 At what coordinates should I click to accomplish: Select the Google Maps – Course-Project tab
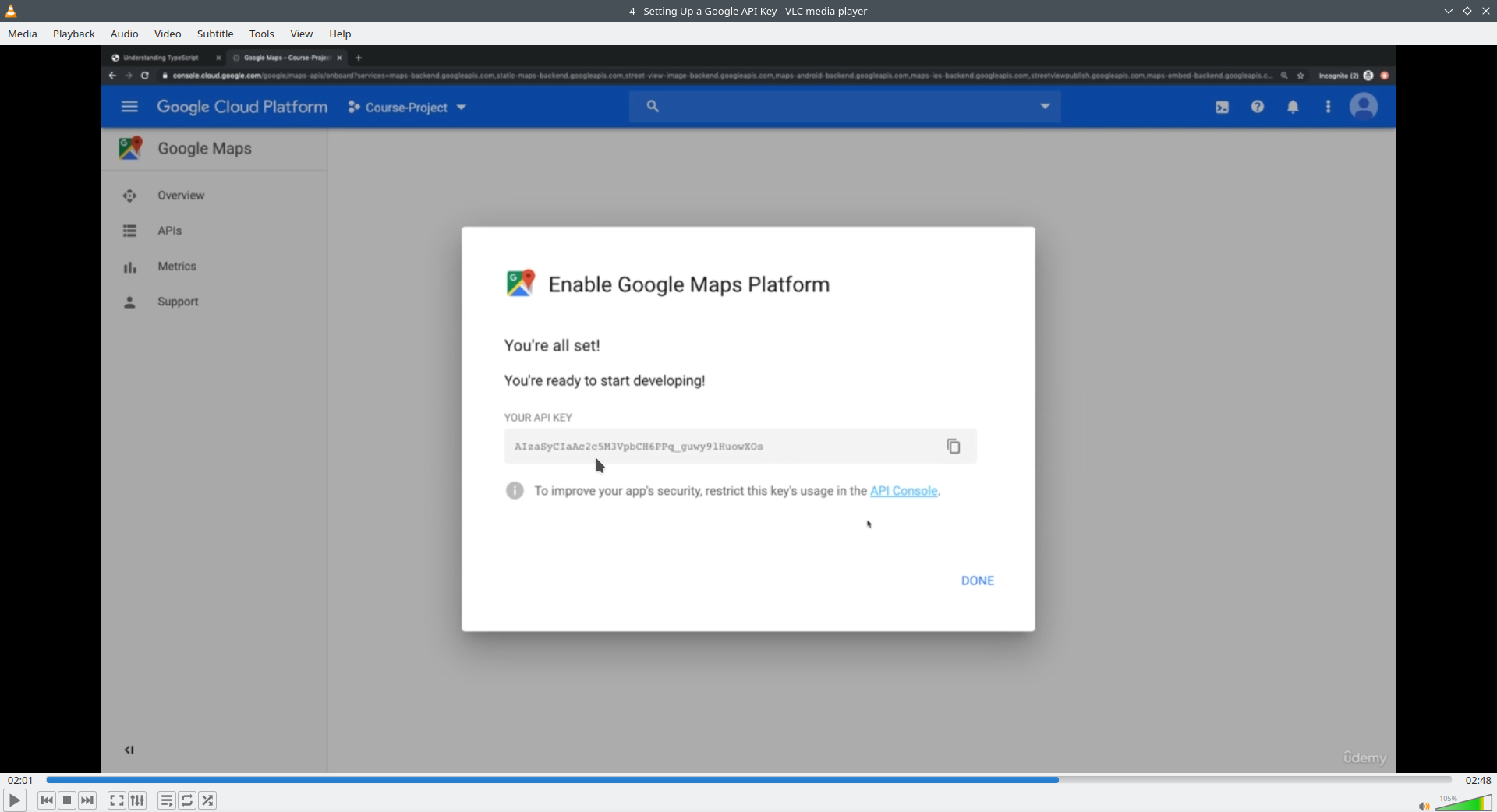pos(287,58)
